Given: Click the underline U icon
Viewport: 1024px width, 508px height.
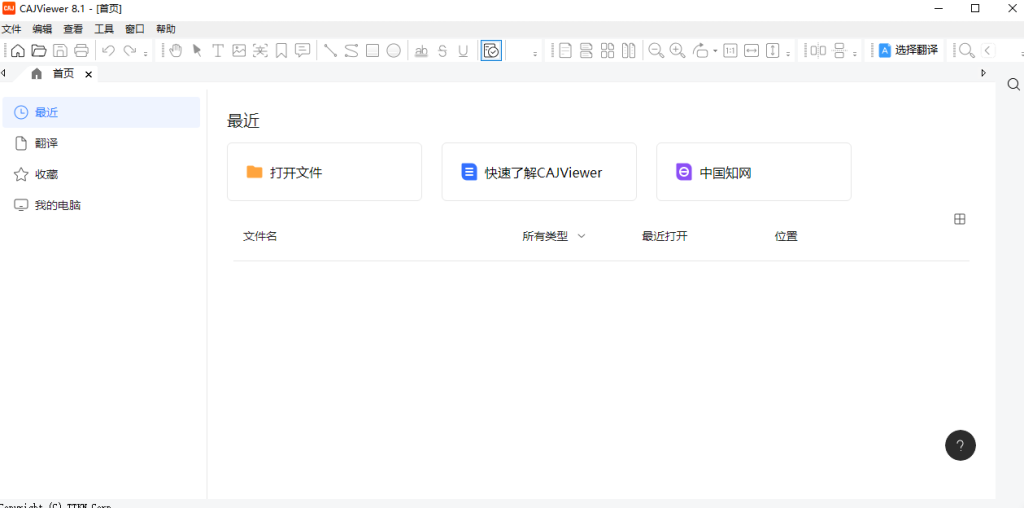Looking at the screenshot, I should click(463, 50).
